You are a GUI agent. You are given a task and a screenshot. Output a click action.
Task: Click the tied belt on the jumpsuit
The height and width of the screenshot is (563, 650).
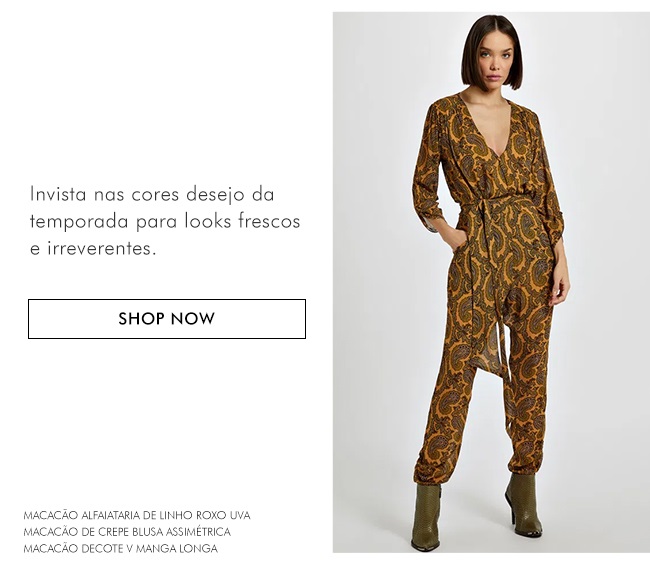(x=489, y=205)
